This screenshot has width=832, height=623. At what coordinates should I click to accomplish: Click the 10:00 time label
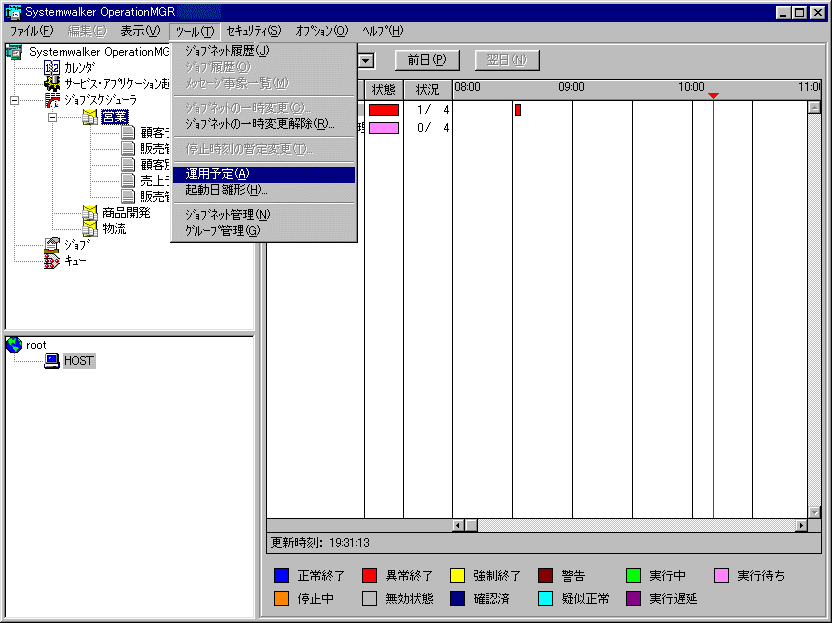[x=691, y=87]
